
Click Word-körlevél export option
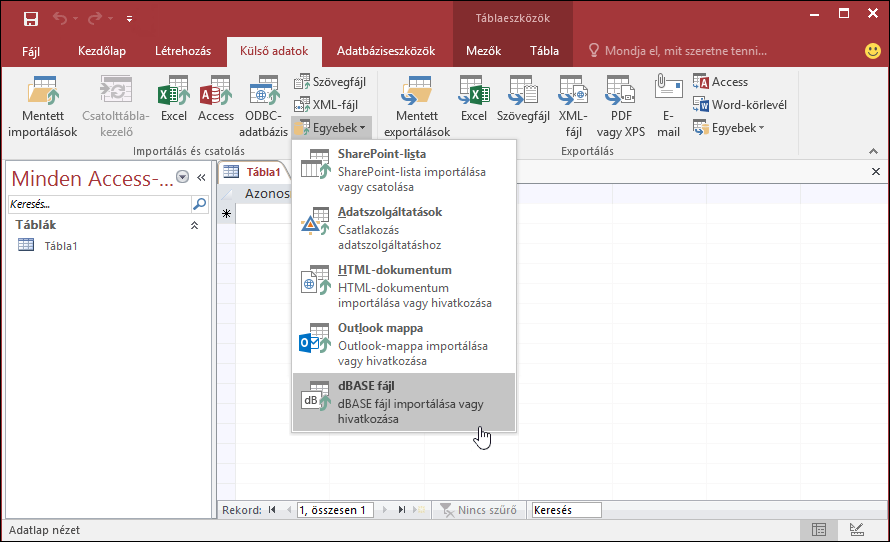click(x=740, y=105)
